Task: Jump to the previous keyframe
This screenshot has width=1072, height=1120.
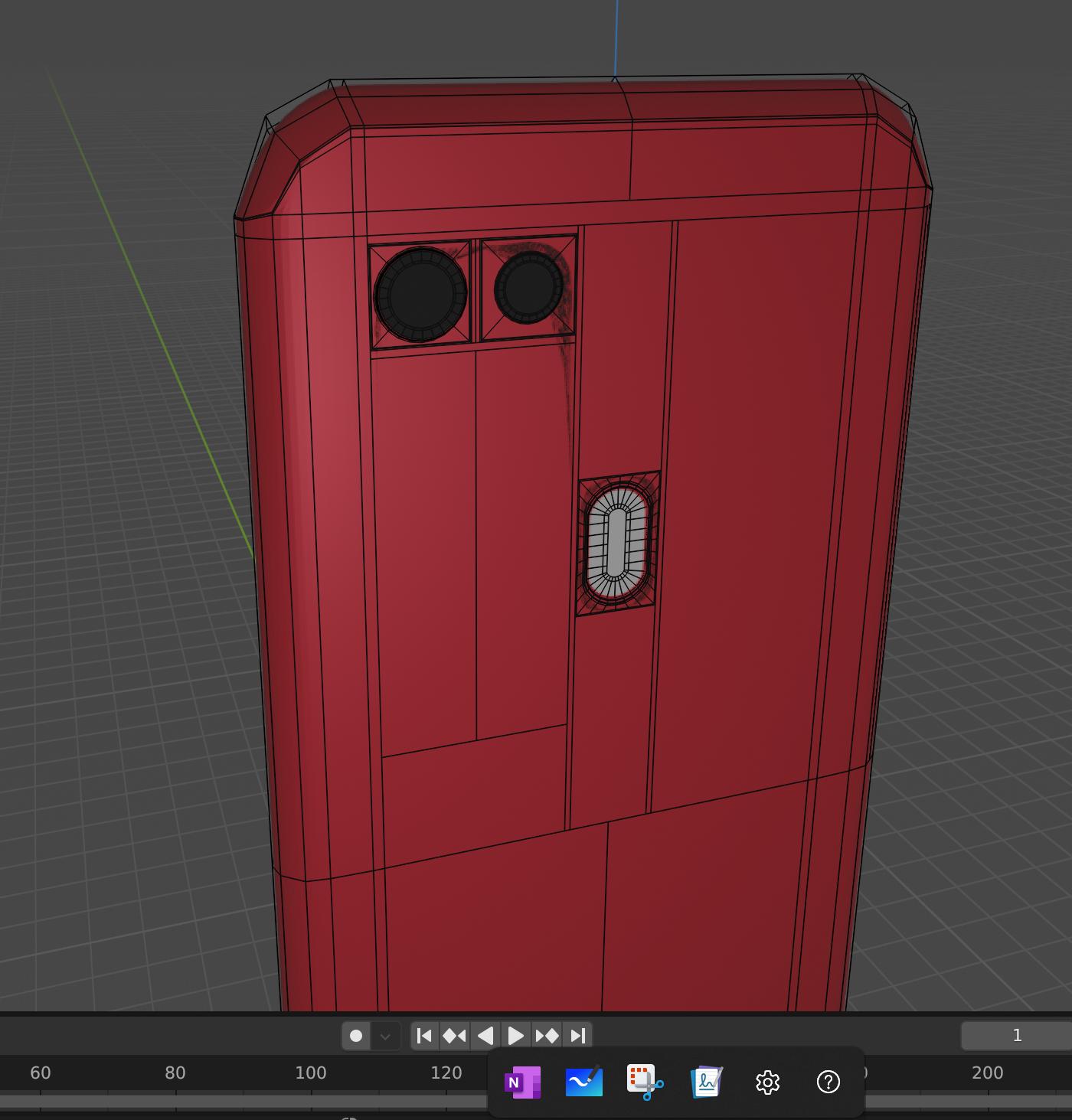Action: pyautogui.click(x=455, y=1036)
